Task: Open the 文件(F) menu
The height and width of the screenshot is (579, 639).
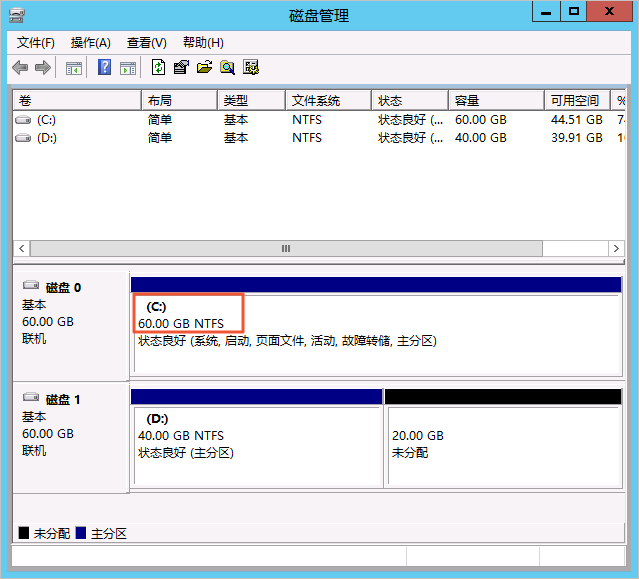Action: pos(36,43)
